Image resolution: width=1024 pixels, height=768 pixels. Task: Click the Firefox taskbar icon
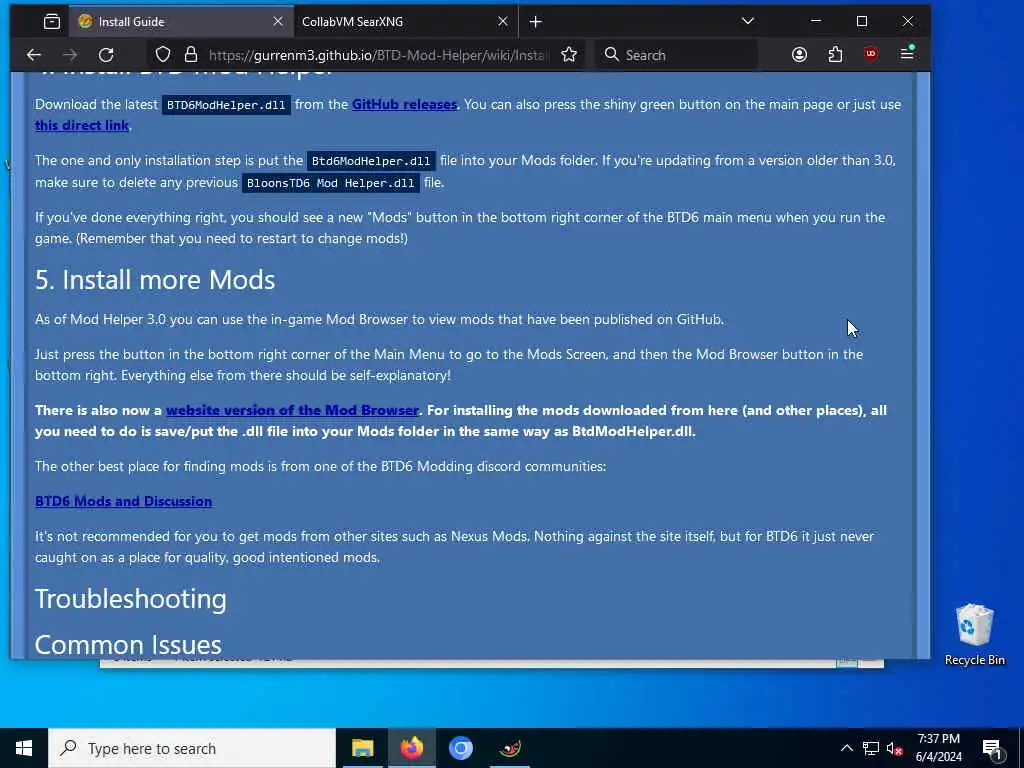point(411,748)
